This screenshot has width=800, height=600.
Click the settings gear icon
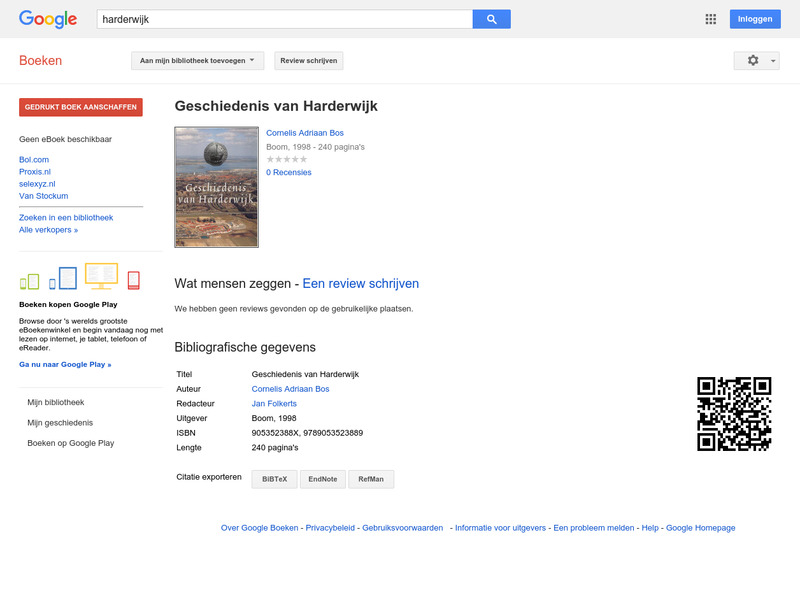pyautogui.click(x=752, y=60)
